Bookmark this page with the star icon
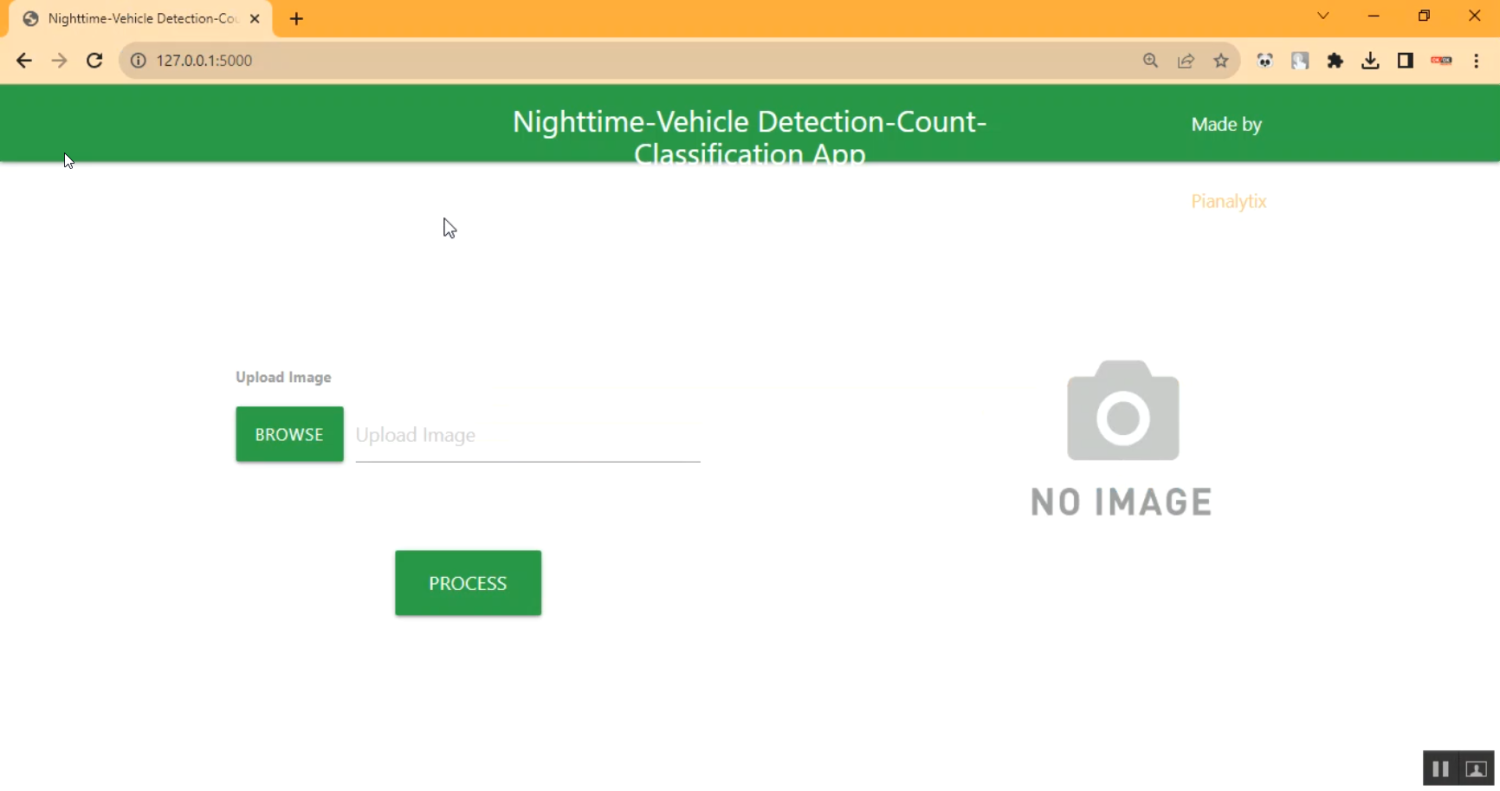Viewport: 1500px width, 791px height. [1221, 60]
